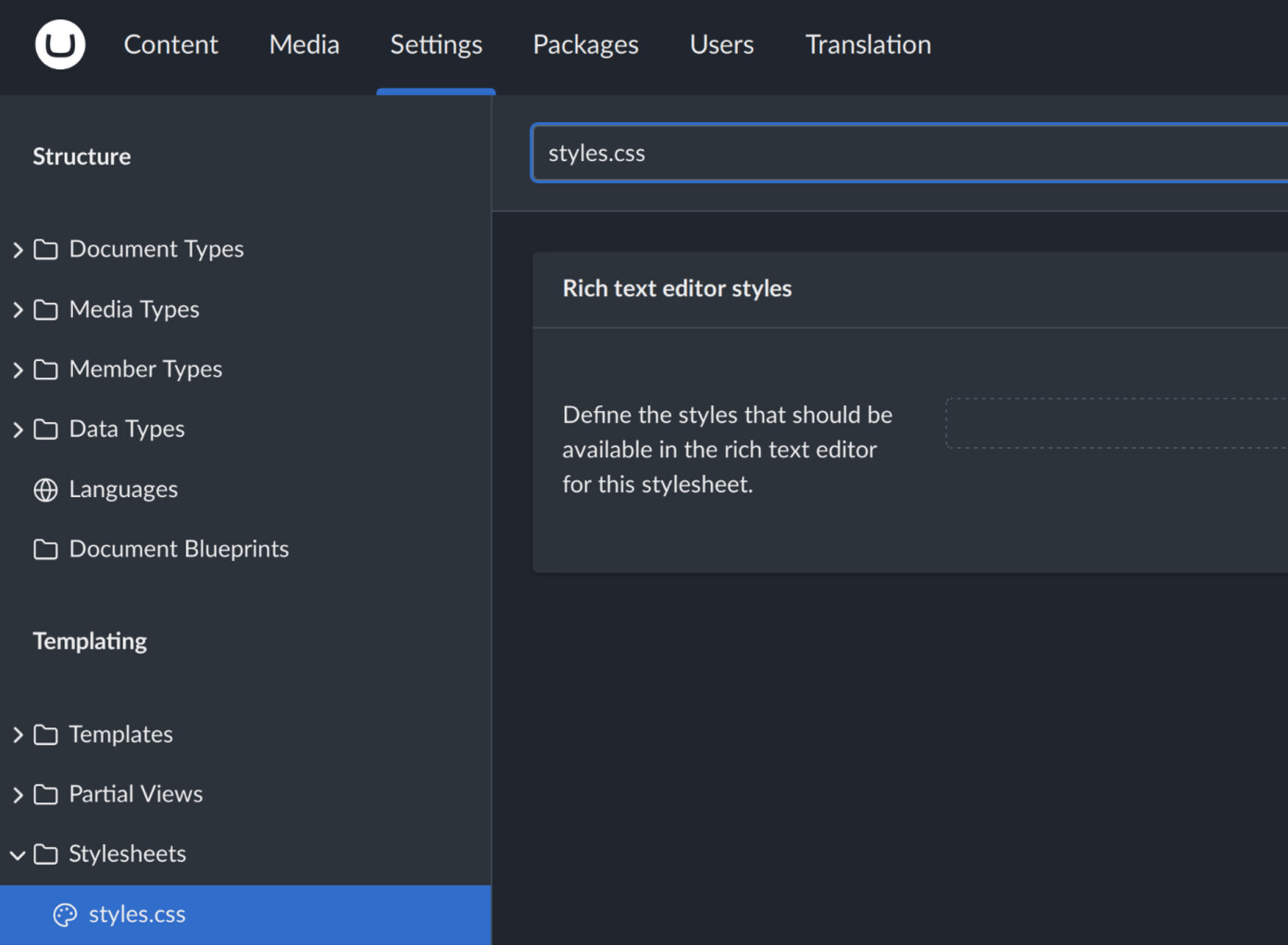Viewport: 1288px width, 945px height.
Task: Open the Translation section
Action: [868, 44]
